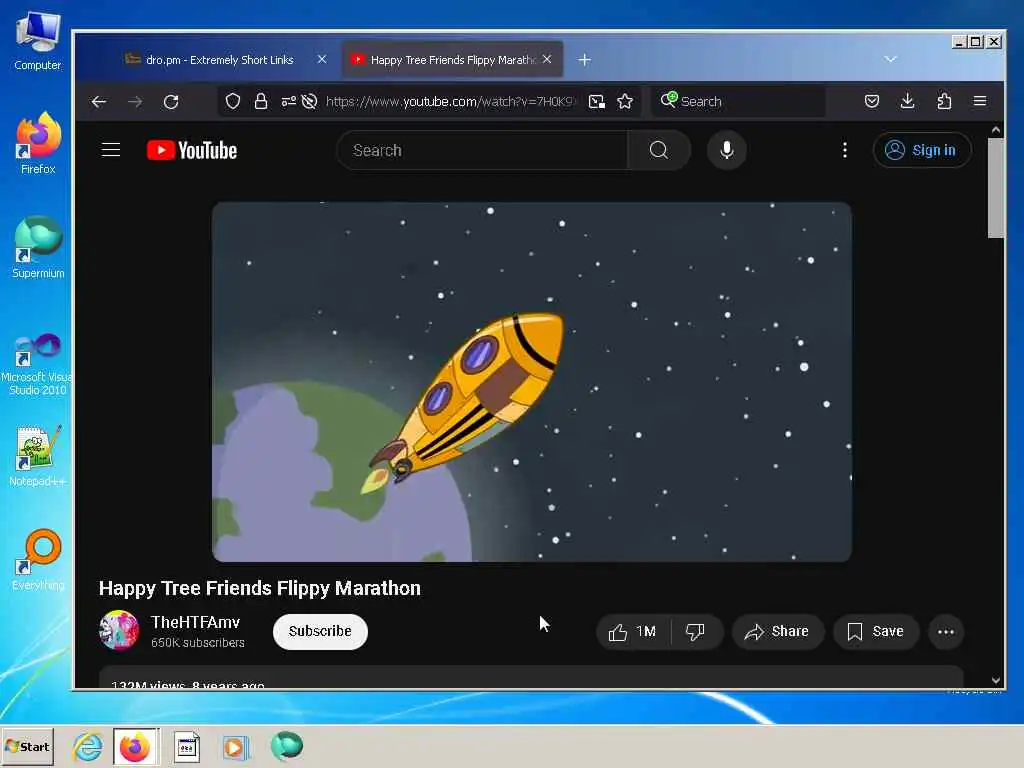Click the rocket video player
1024x768 pixels.
pyautogui.click(x=532, y=381)
